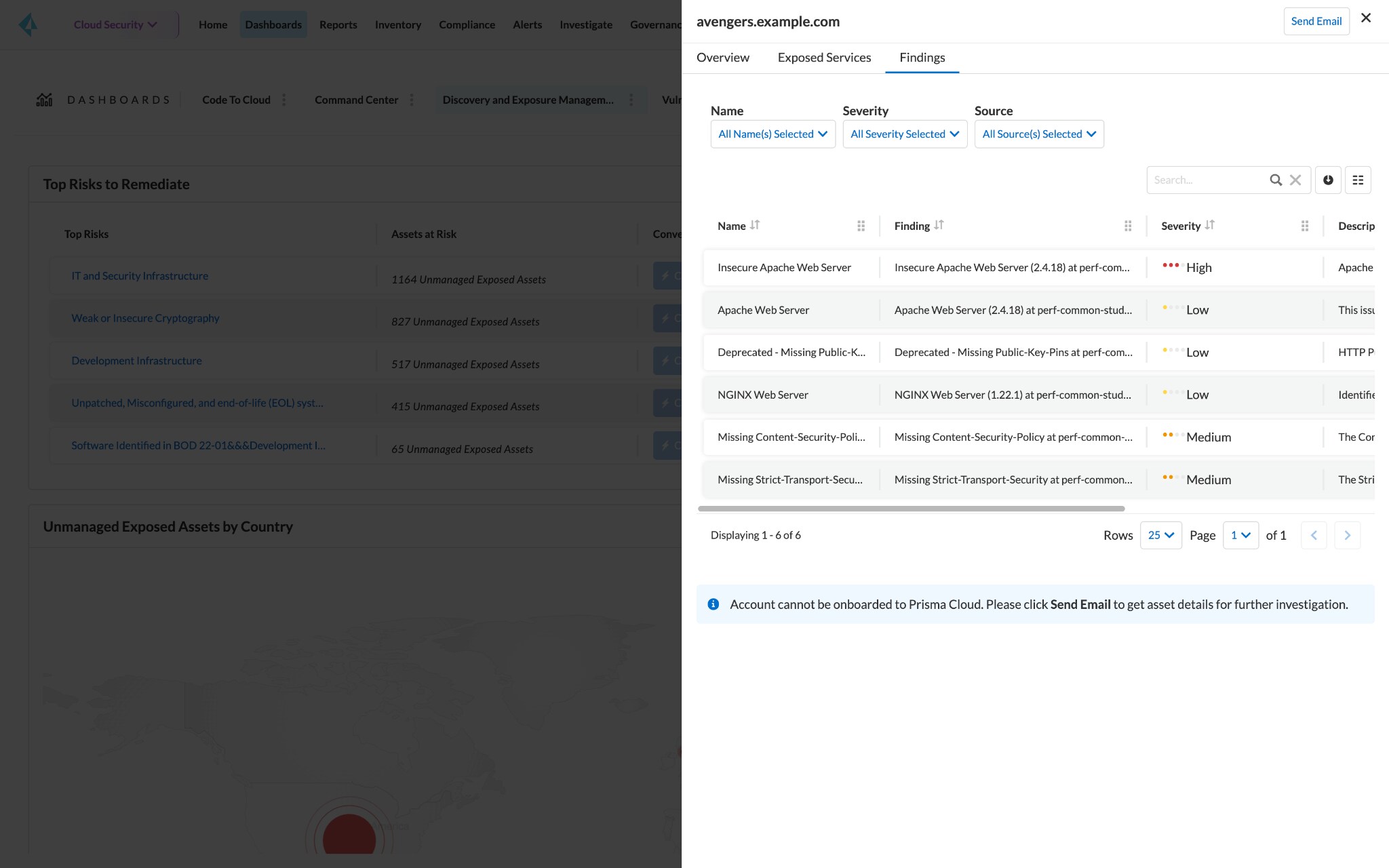Viewport: 1389px width, 868px height.
Task: Click the drag handle icon next to Finding column
Action: [x=1127, y=225]
